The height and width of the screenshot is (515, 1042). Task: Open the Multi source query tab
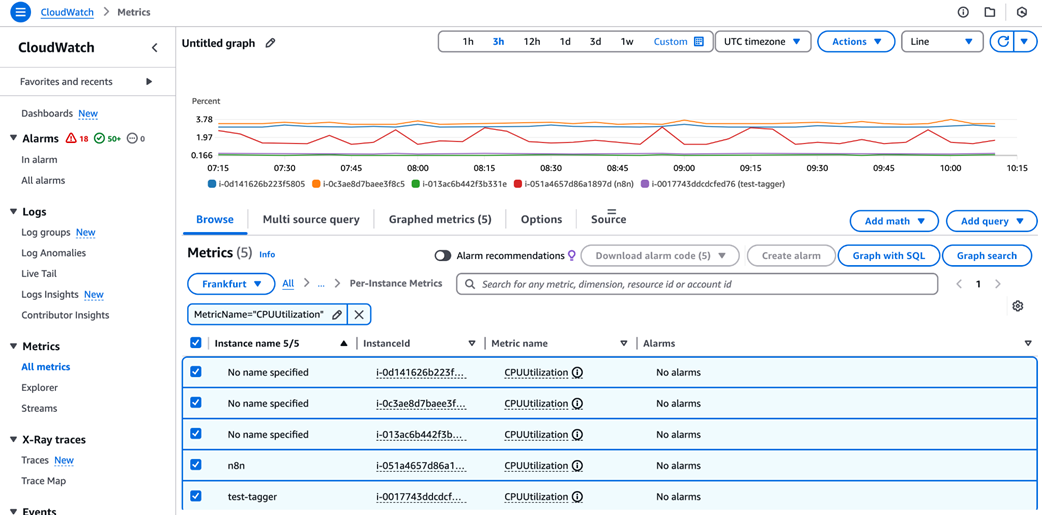click(x=311, y=219)
